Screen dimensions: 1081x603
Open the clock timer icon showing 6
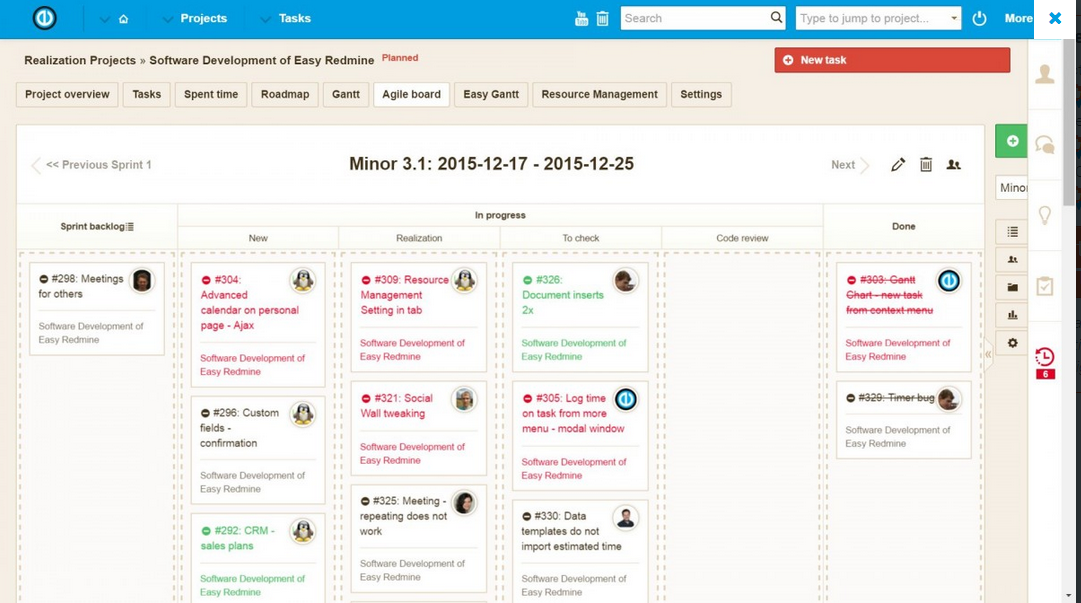pyautogui.click(x=1044, y=362)
